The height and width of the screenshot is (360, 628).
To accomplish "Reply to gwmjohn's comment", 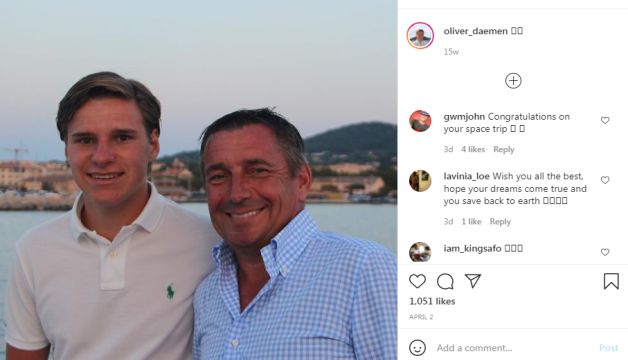I will click(503, 149).
